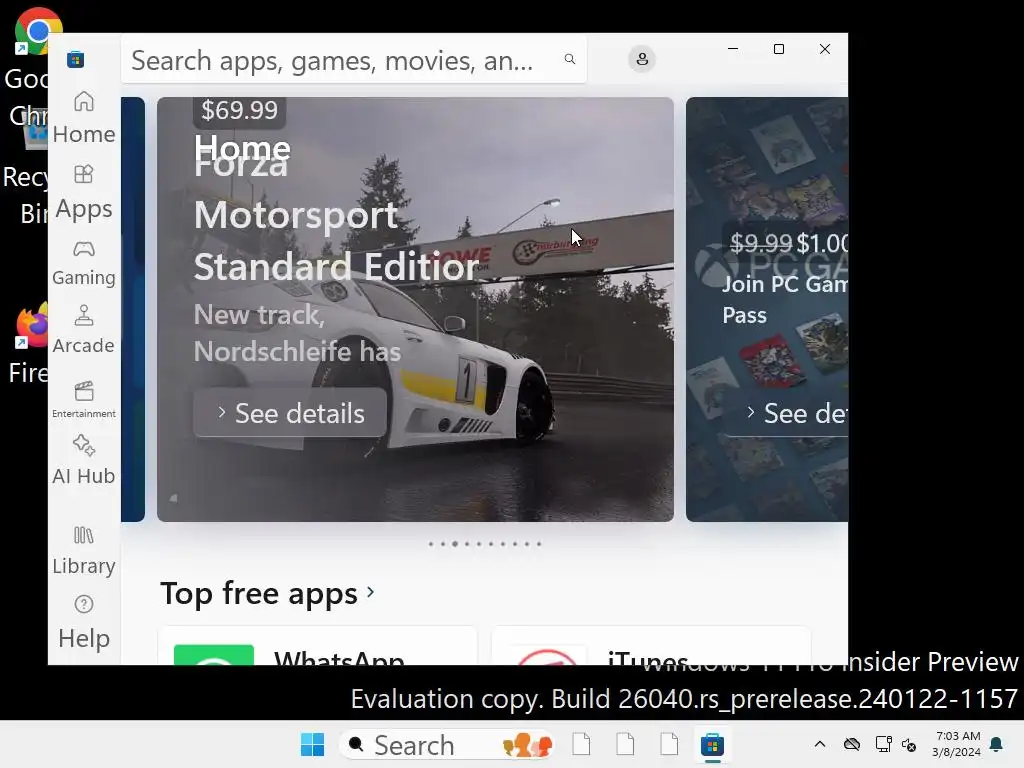Image resolution: width=1024 pixels, height=768 pixels.
Task: Close the Microsoft Store window
Action: [825, 49]
